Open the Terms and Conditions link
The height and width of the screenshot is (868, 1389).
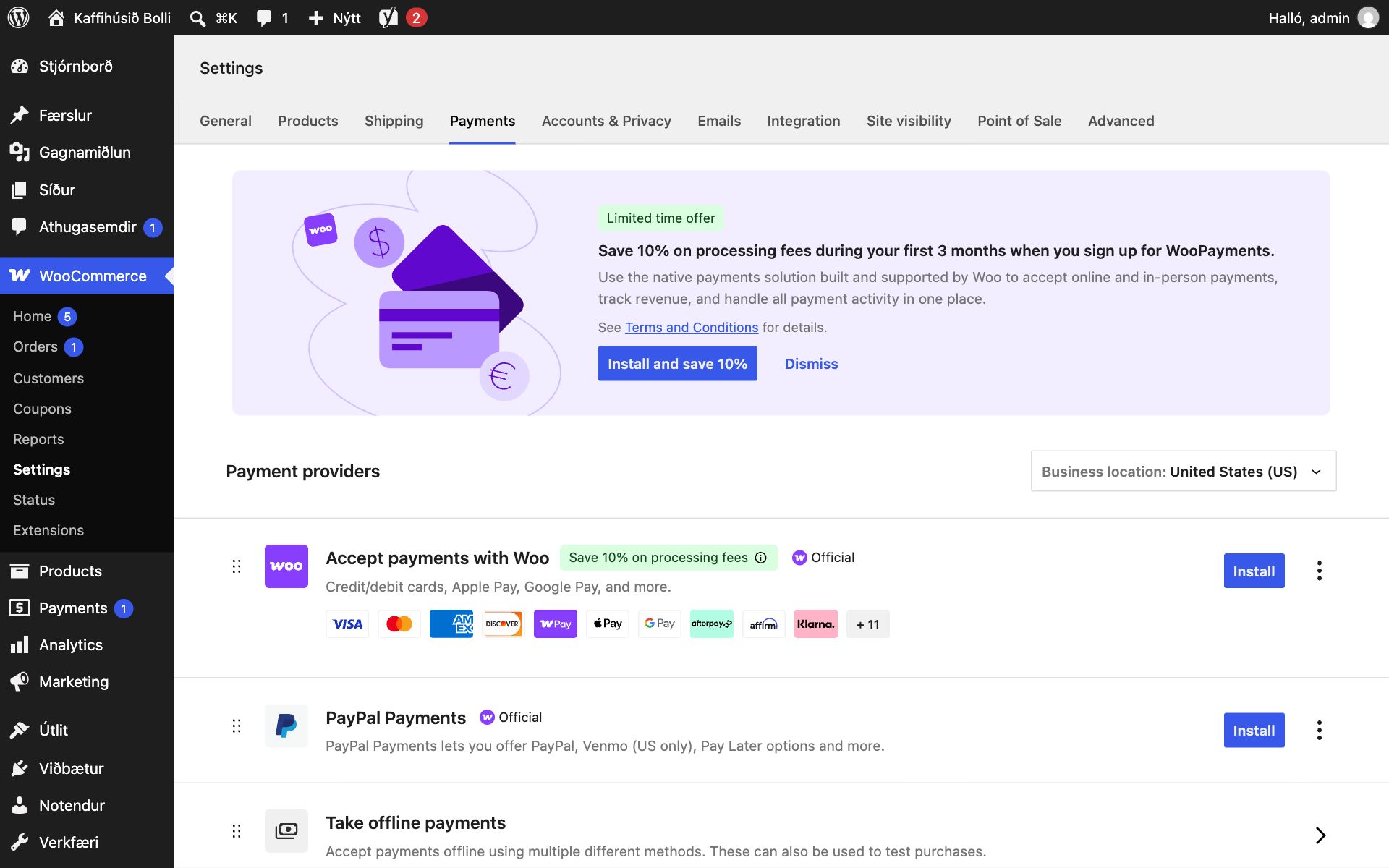[692, 328]
